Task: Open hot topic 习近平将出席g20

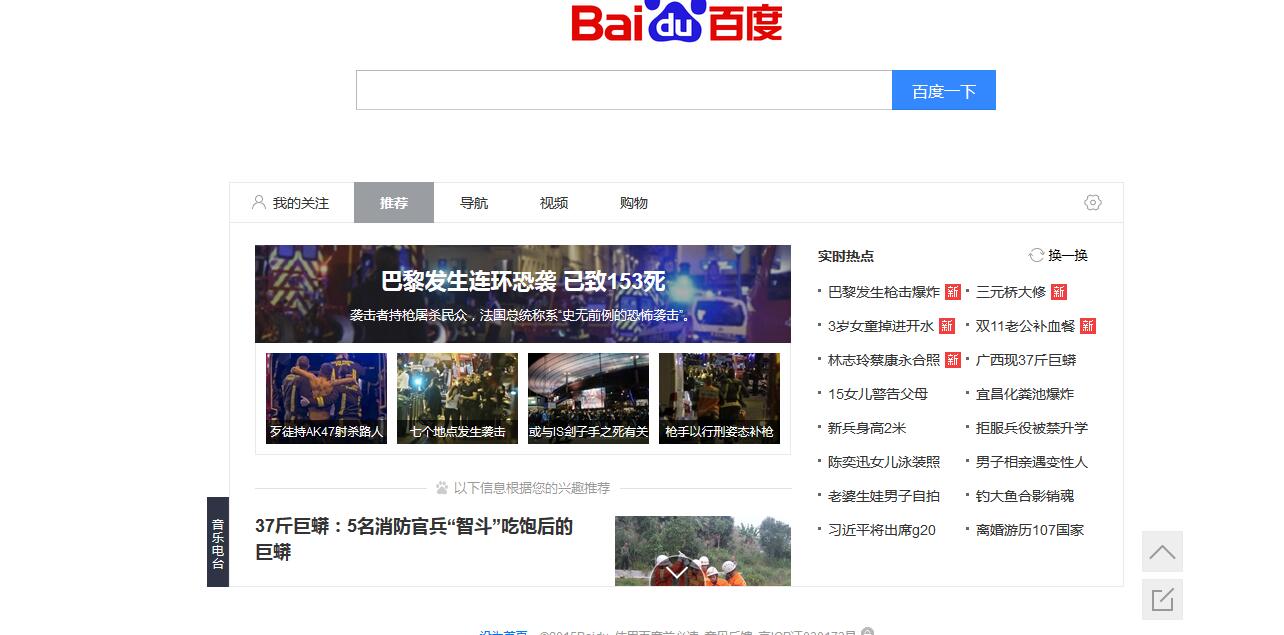Action: pos(882,530)
